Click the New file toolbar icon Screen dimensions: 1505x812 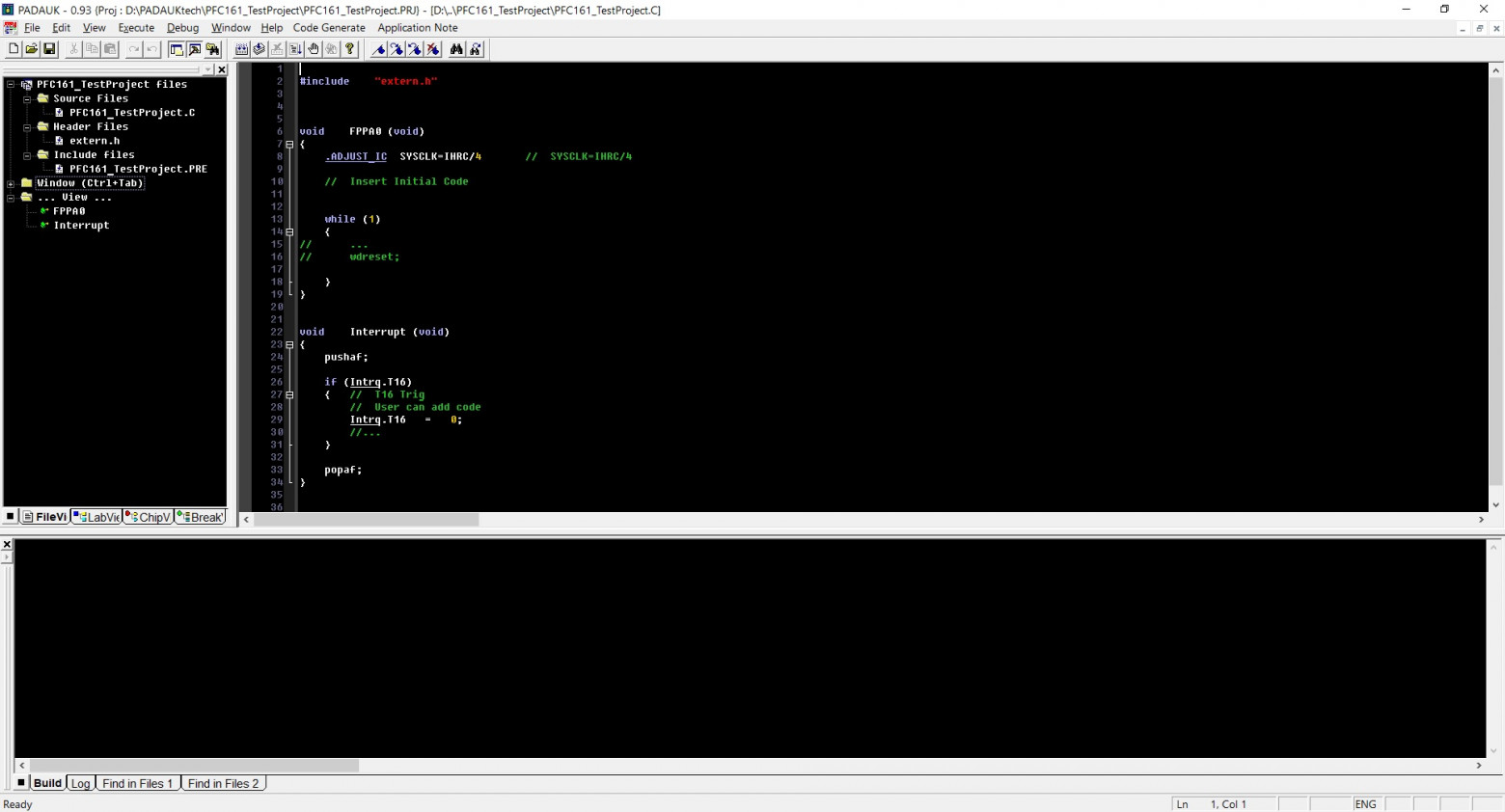(x=14, y=49)
